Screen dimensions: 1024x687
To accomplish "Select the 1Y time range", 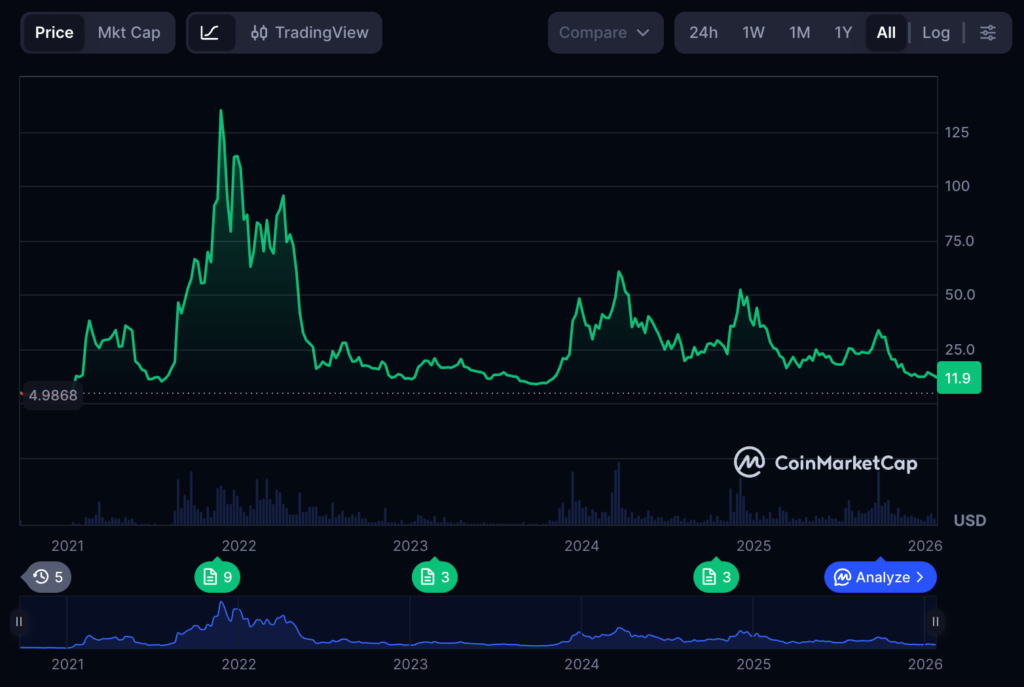I will coord(843,33).
